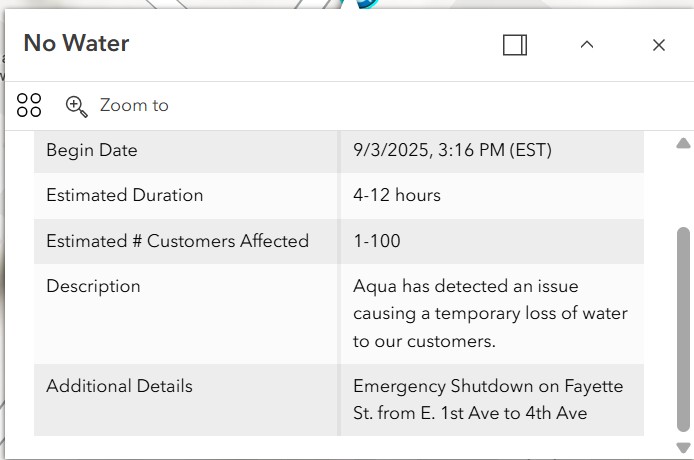Open the four-circle actions menu icon
The image size is (694, 460).
tap(29, 105)
